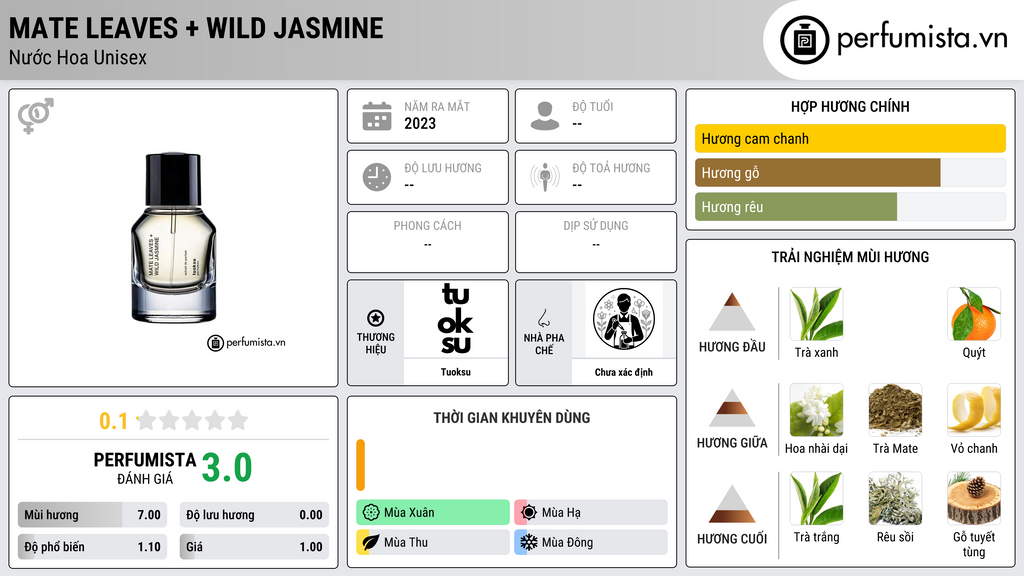Click the Hương gỗ accord bar
Screen dimensions: 1024x576
coord(850,172)
